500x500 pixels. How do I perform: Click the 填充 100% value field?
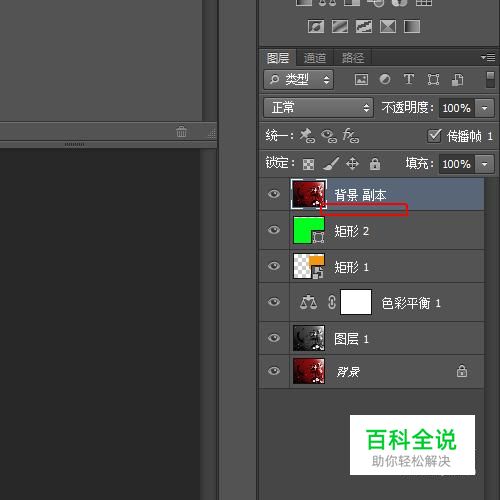tap(457, 164)
